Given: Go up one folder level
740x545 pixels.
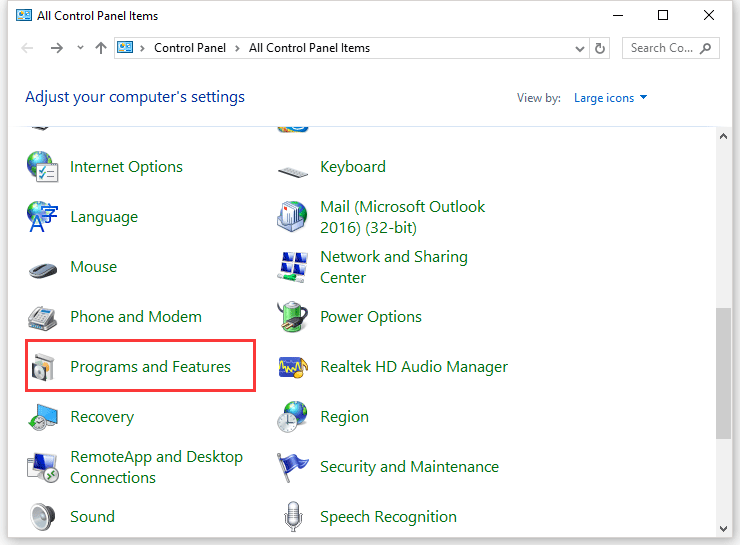Looking at the screenshot, I should tap(101, 48).
